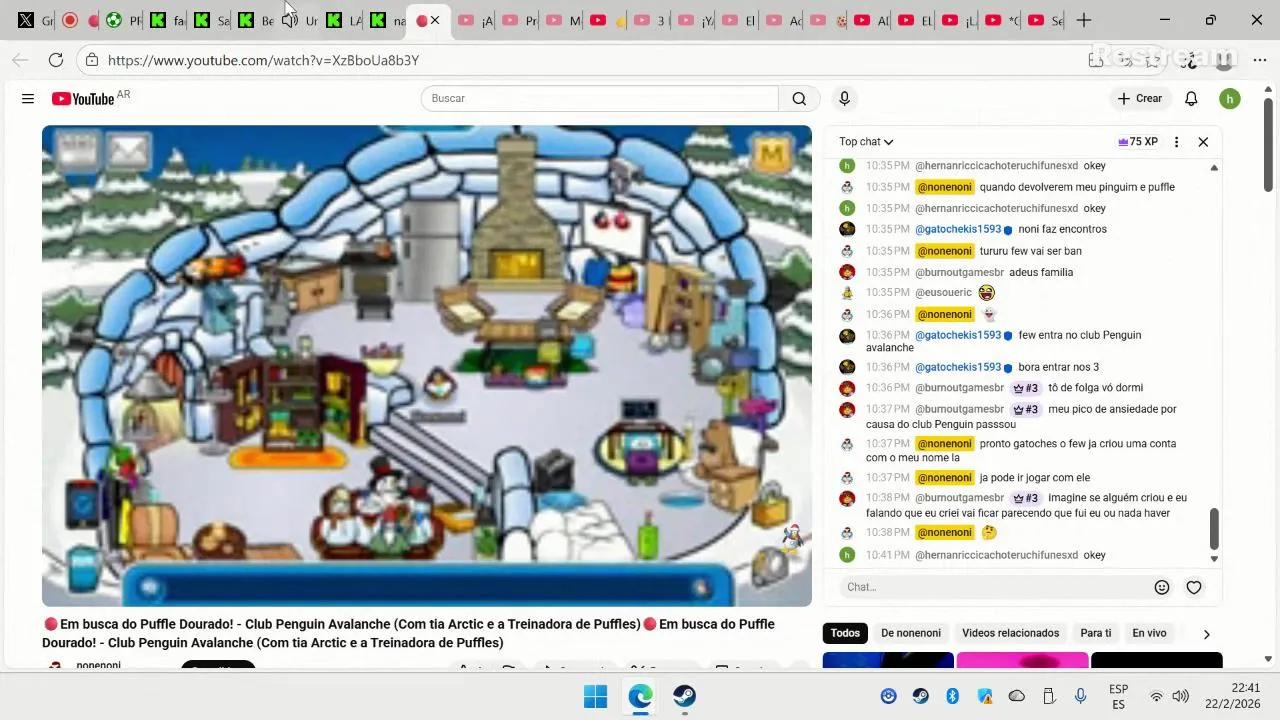Click the microphone tray icon
The image size is (1280, 720).
point(1080,696)
